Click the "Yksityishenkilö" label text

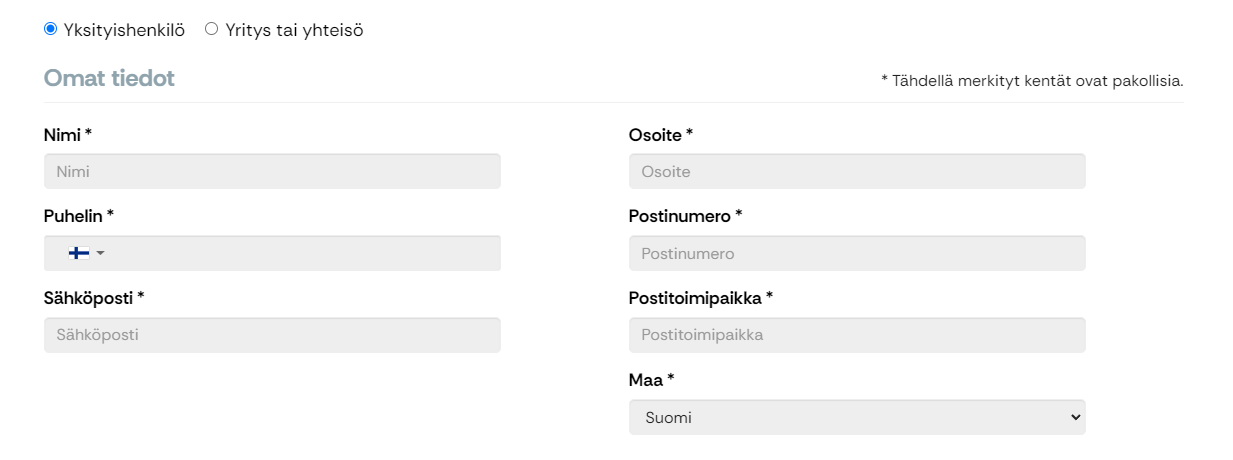coord(124,30)
